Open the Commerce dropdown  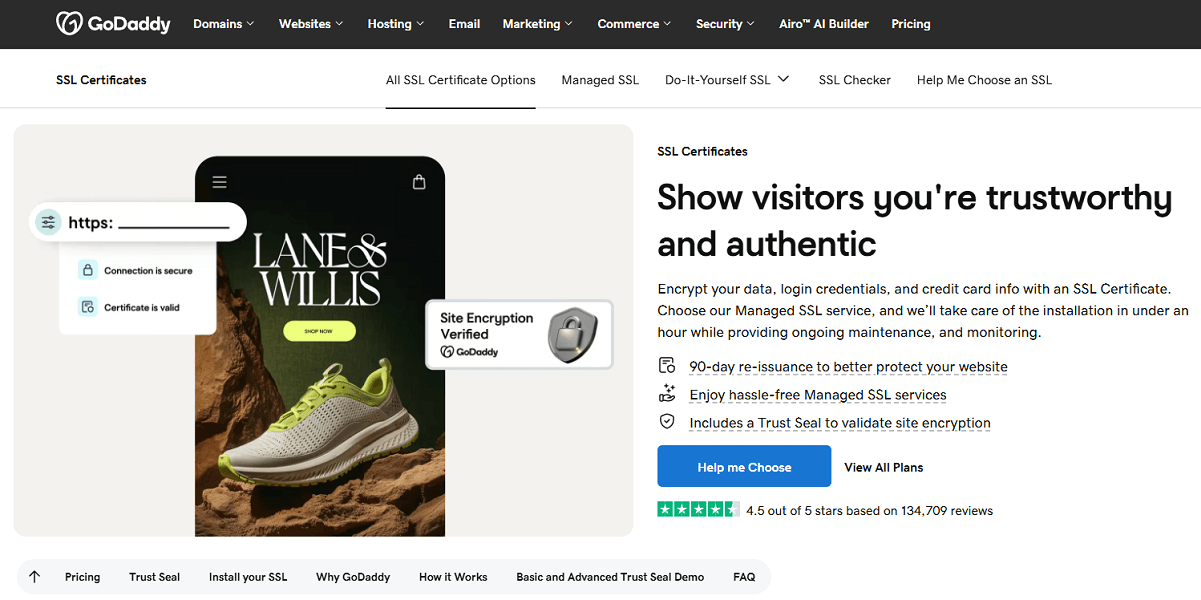coord(635,24)
